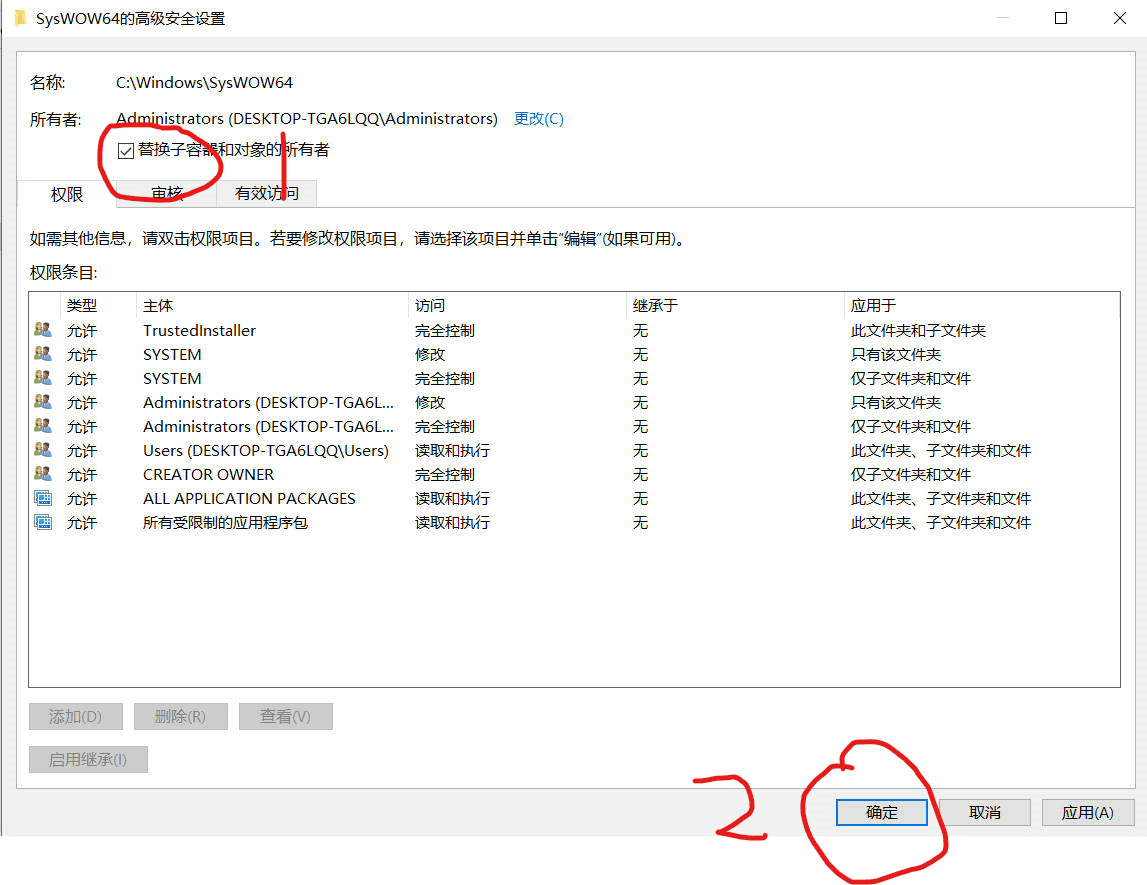Apply changes with the 应用(A) button
The width and height of the screenshot is (1147, 885).
pyautogui.click(x=1087, y=812)
